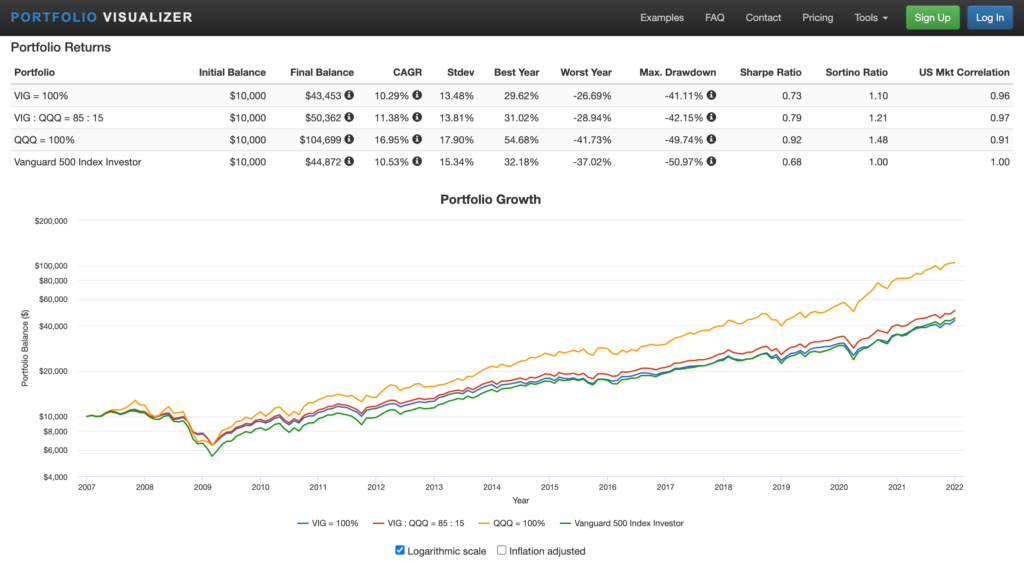This screenshot has height=561, width=1024.
Task: Select the CAGR column header
Action: (x=408, y=72)
